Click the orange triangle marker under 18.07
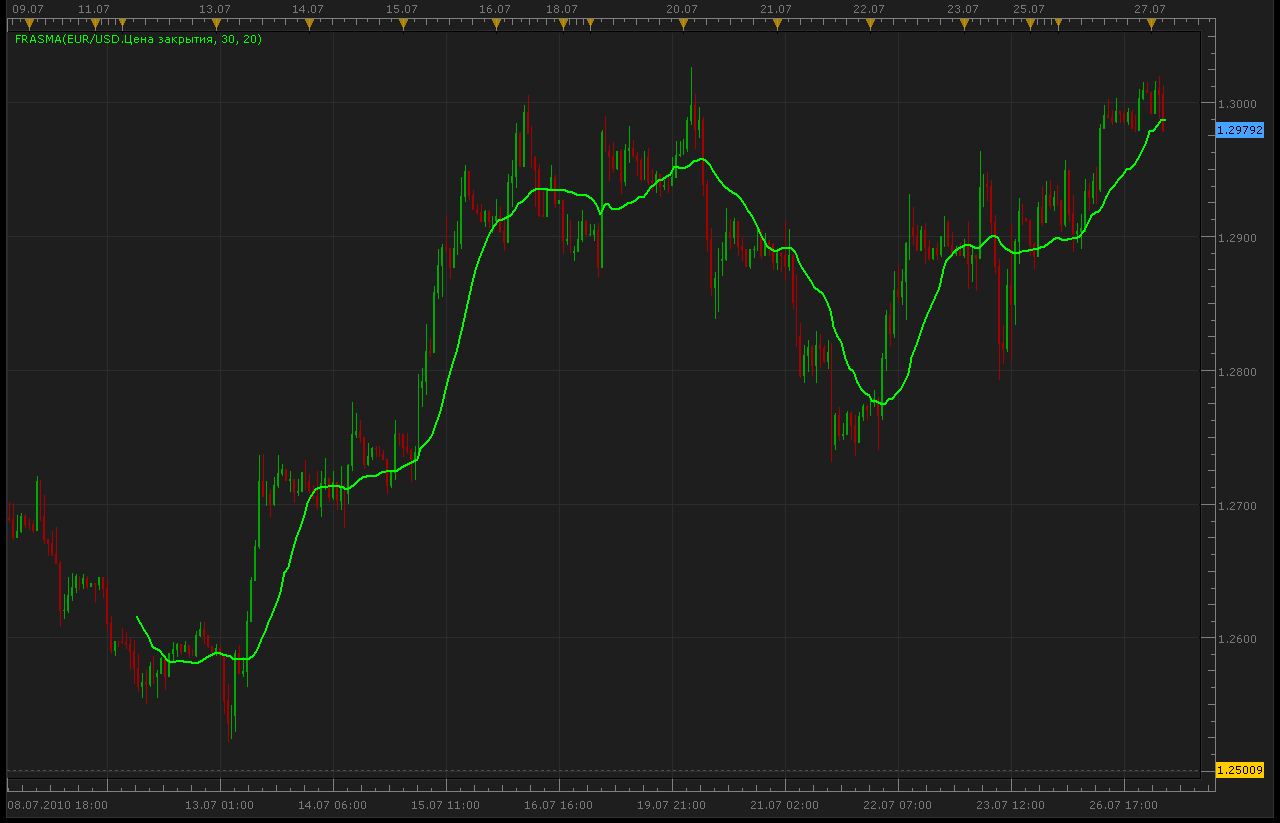 [563, 23]
